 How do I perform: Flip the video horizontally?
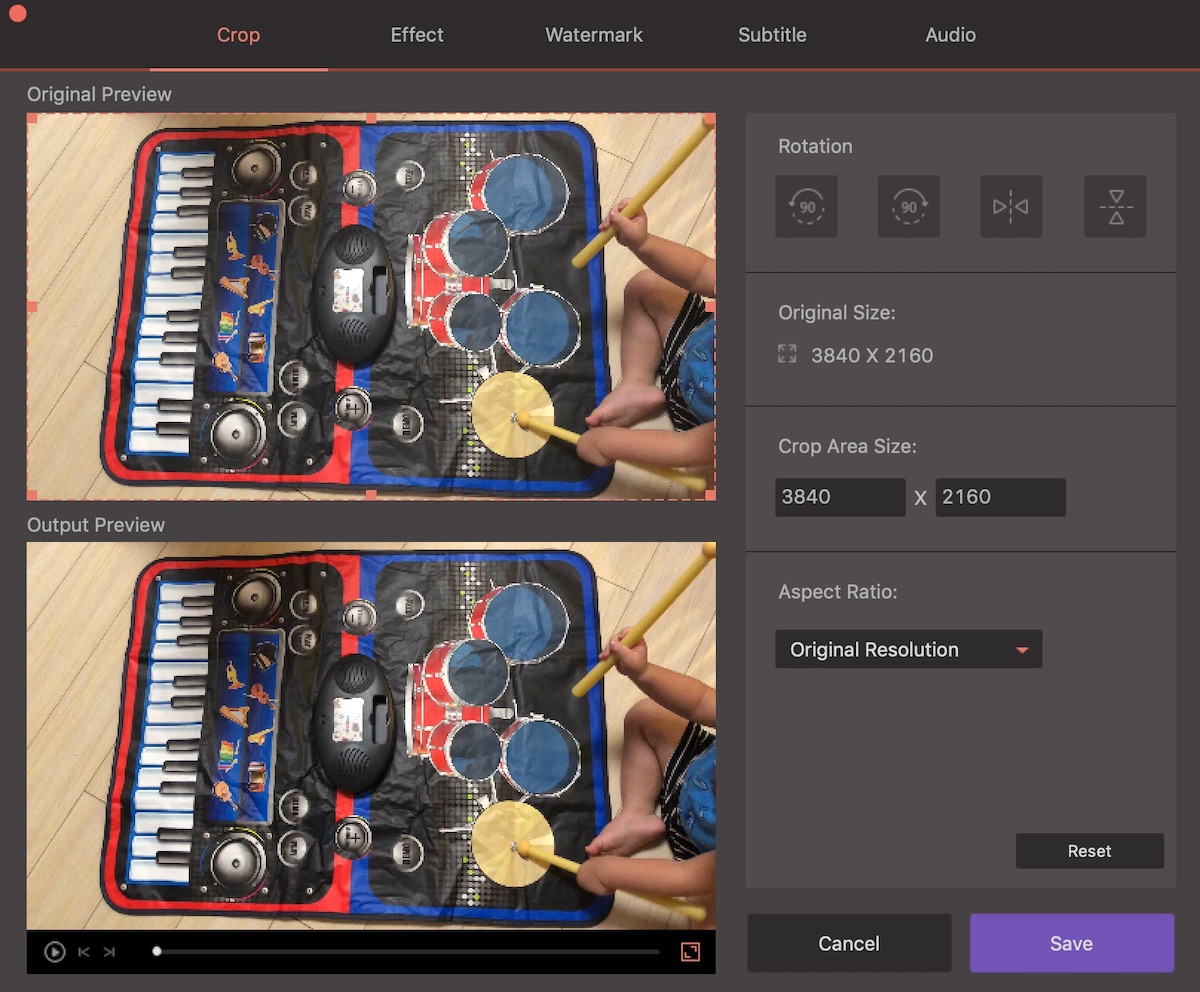pos(1011,207)
